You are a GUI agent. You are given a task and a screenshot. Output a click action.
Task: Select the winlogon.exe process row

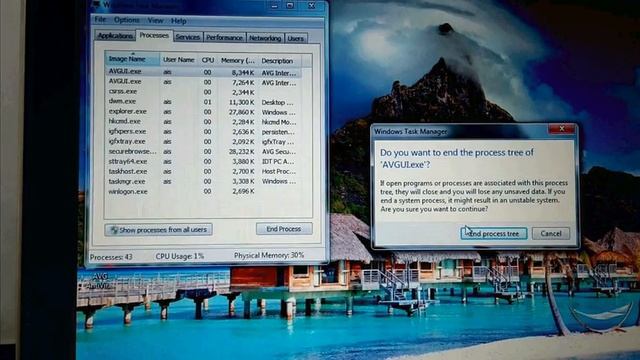click(203, 191)
